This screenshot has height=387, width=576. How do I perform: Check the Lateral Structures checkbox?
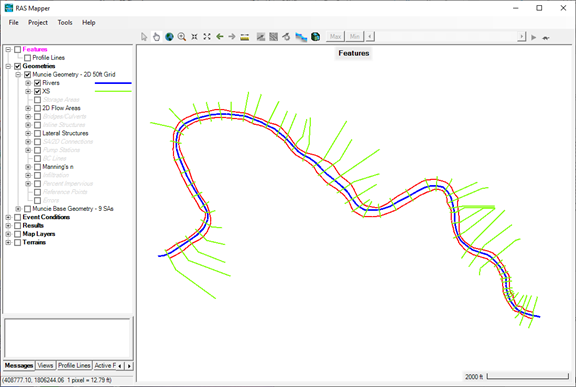(37, 134)
